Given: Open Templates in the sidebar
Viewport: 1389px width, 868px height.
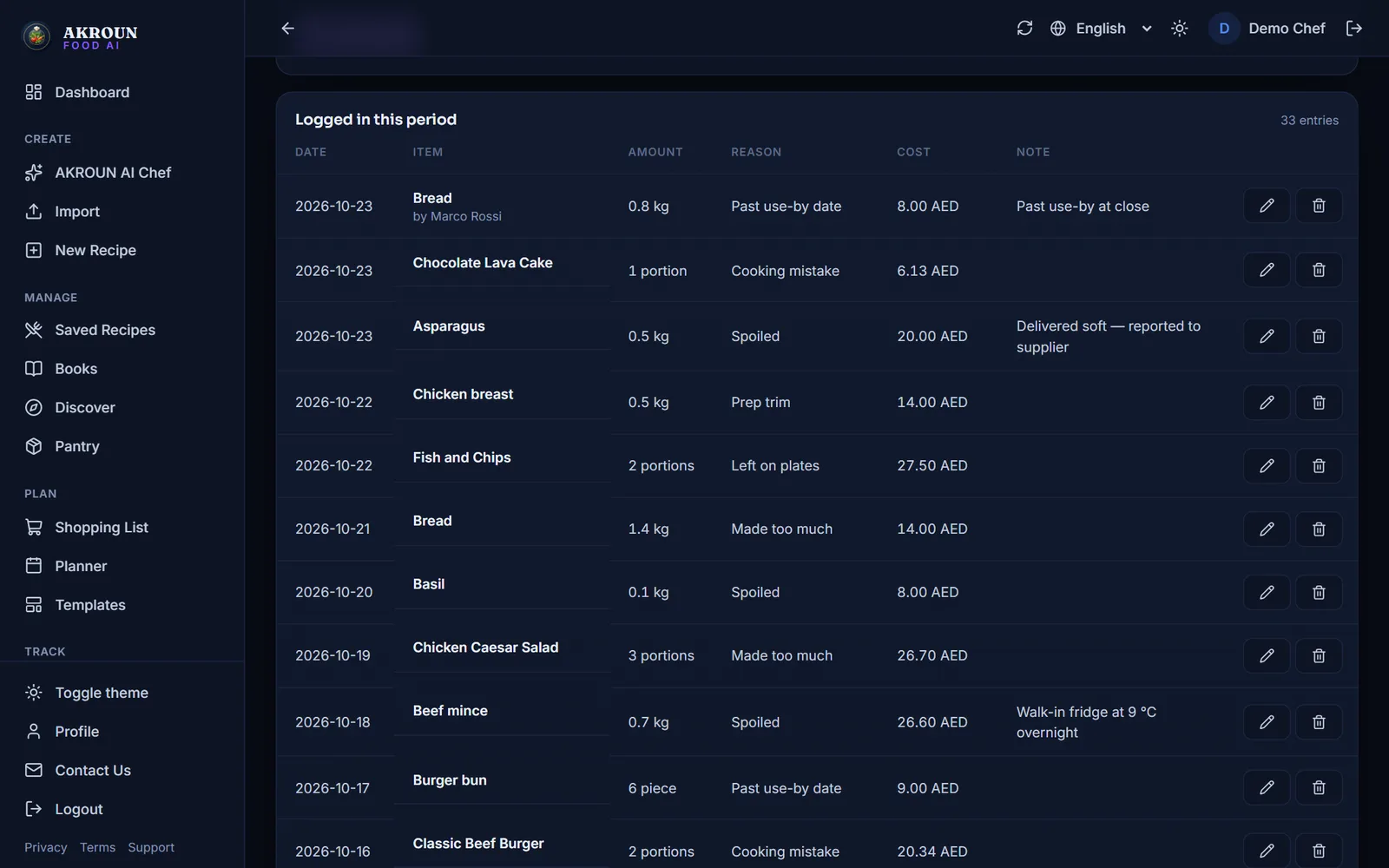Looking at the screenshot, I should point(122,605).
